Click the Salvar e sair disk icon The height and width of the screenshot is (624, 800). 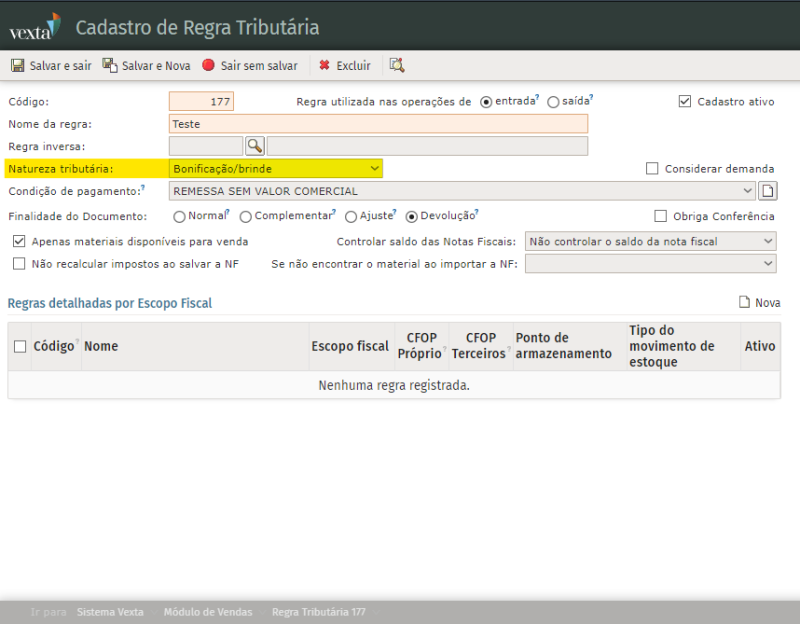17,66
